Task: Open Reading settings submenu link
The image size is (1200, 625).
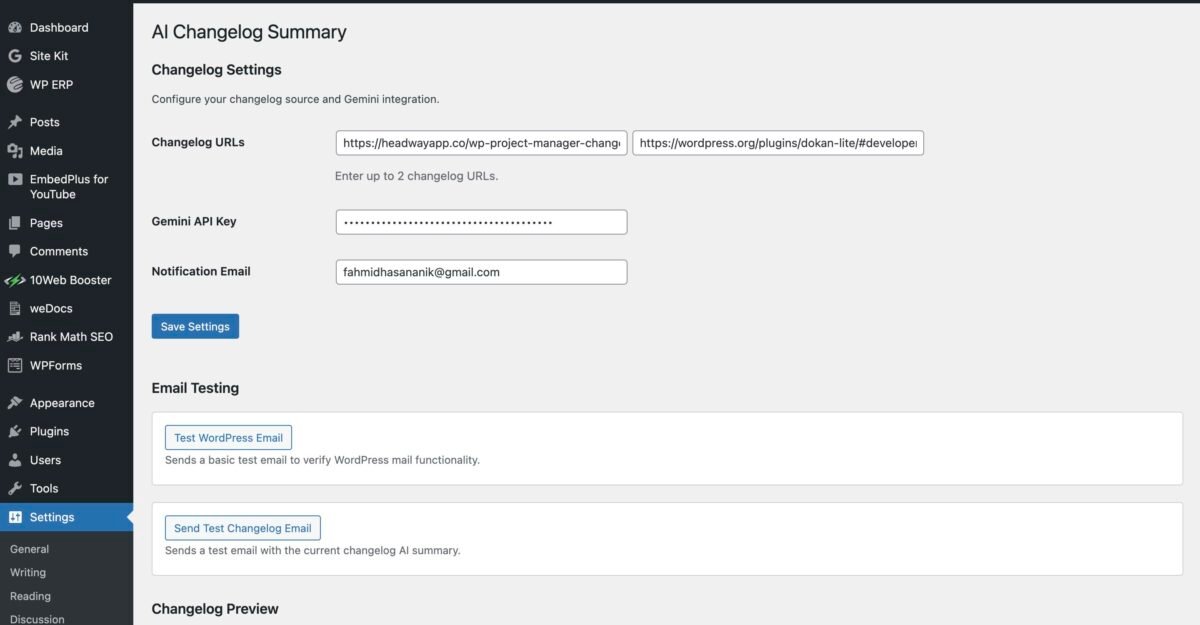Action: click(x=30, y=596)
